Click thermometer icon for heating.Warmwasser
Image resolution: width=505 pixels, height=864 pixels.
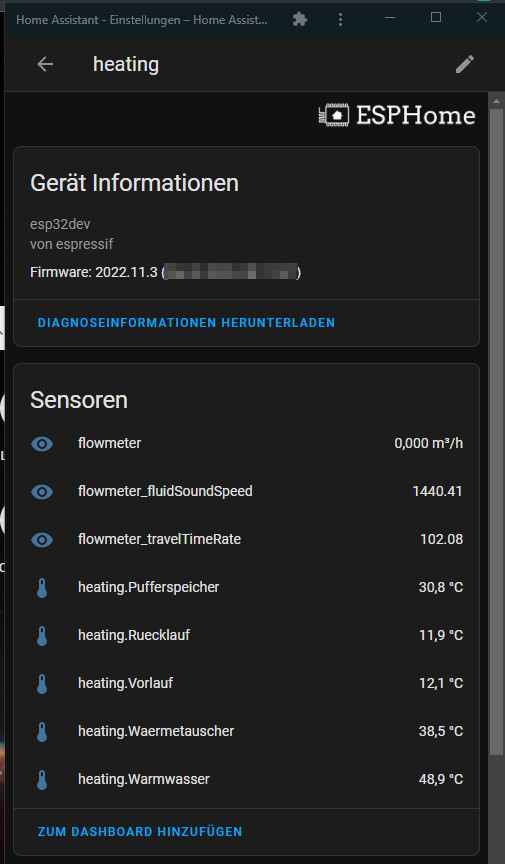pos(42,780)
